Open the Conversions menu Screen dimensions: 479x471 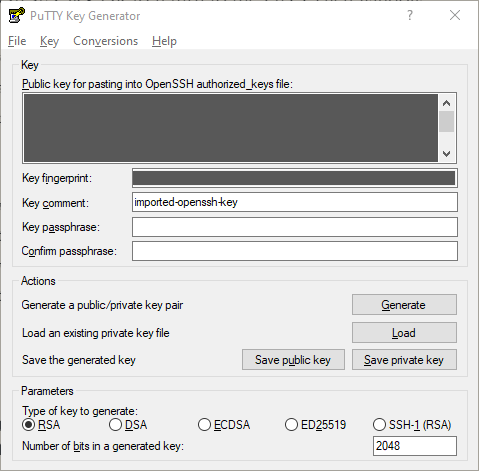point(105,41)
